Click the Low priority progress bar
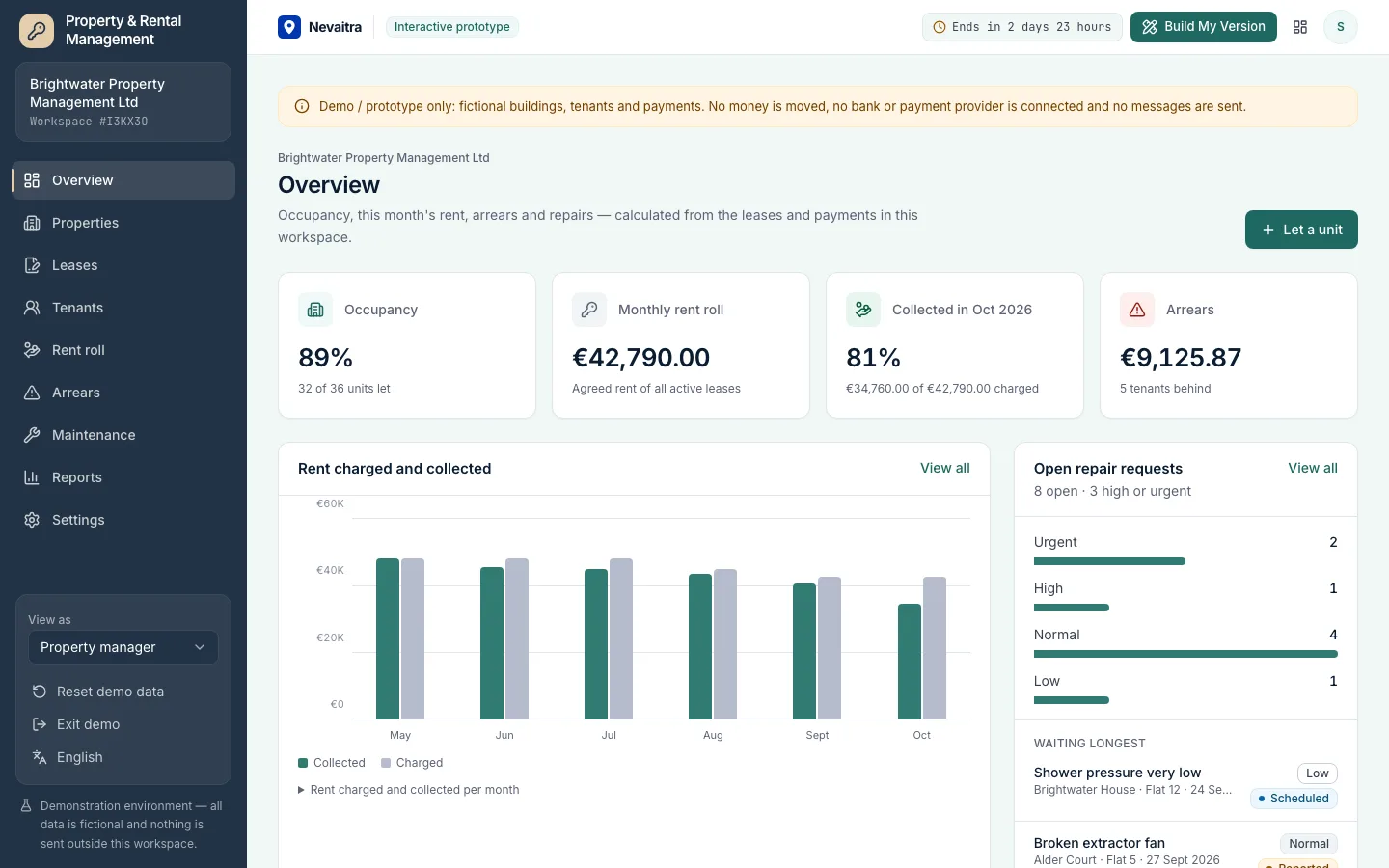 tap(1072, 700)
